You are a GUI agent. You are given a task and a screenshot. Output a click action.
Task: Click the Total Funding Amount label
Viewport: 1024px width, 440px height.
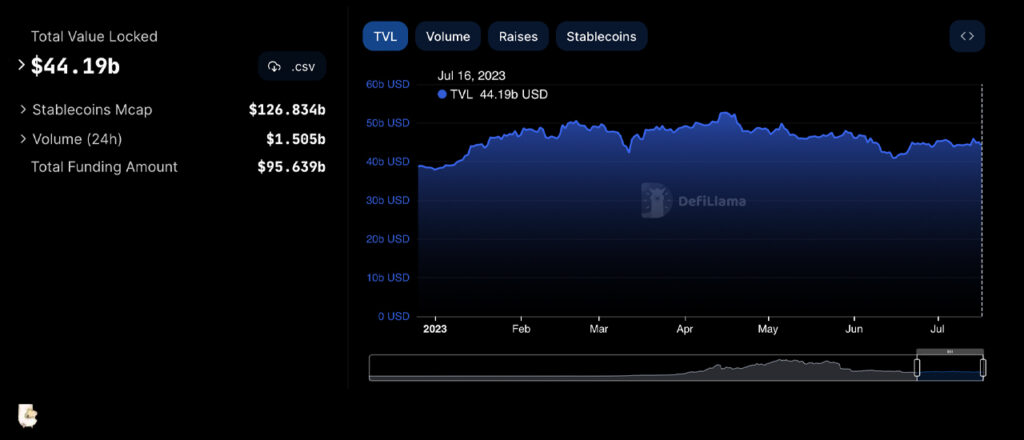click(x=104, y=167)
